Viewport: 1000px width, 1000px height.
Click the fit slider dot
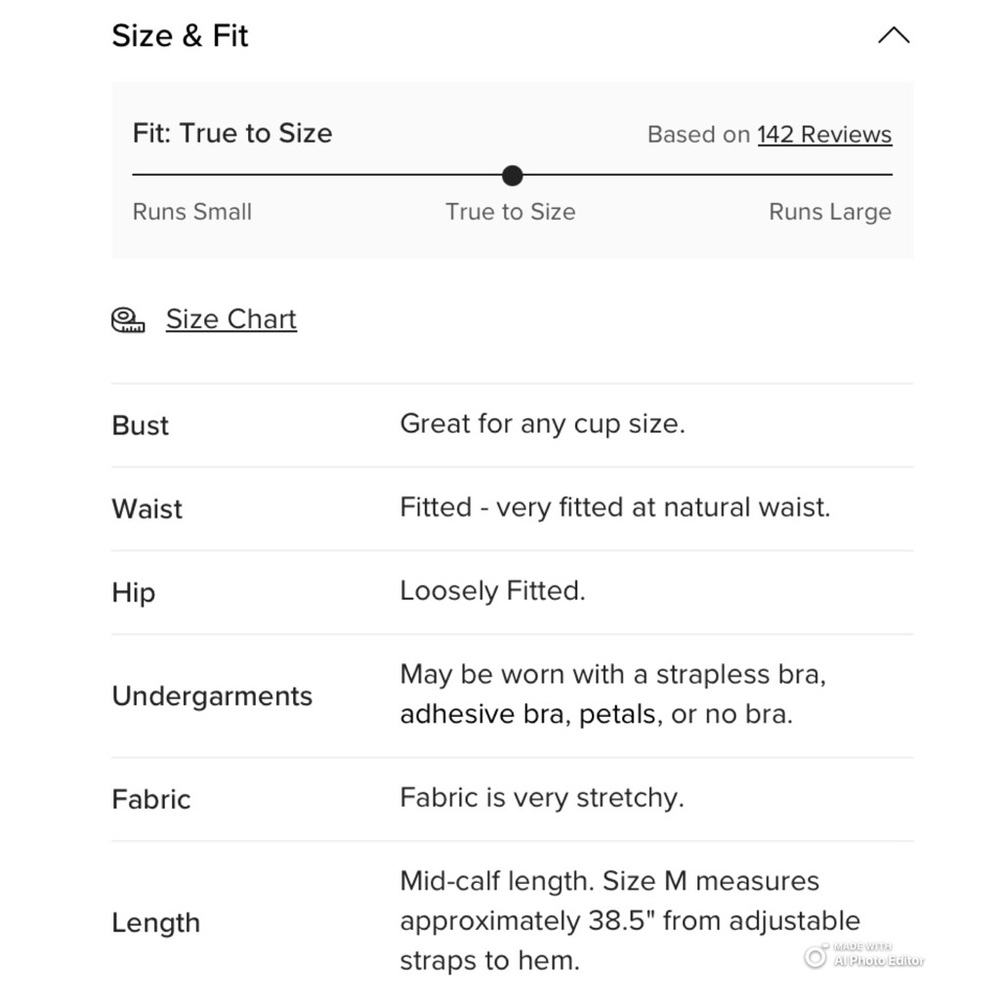(x=512, y=176)
